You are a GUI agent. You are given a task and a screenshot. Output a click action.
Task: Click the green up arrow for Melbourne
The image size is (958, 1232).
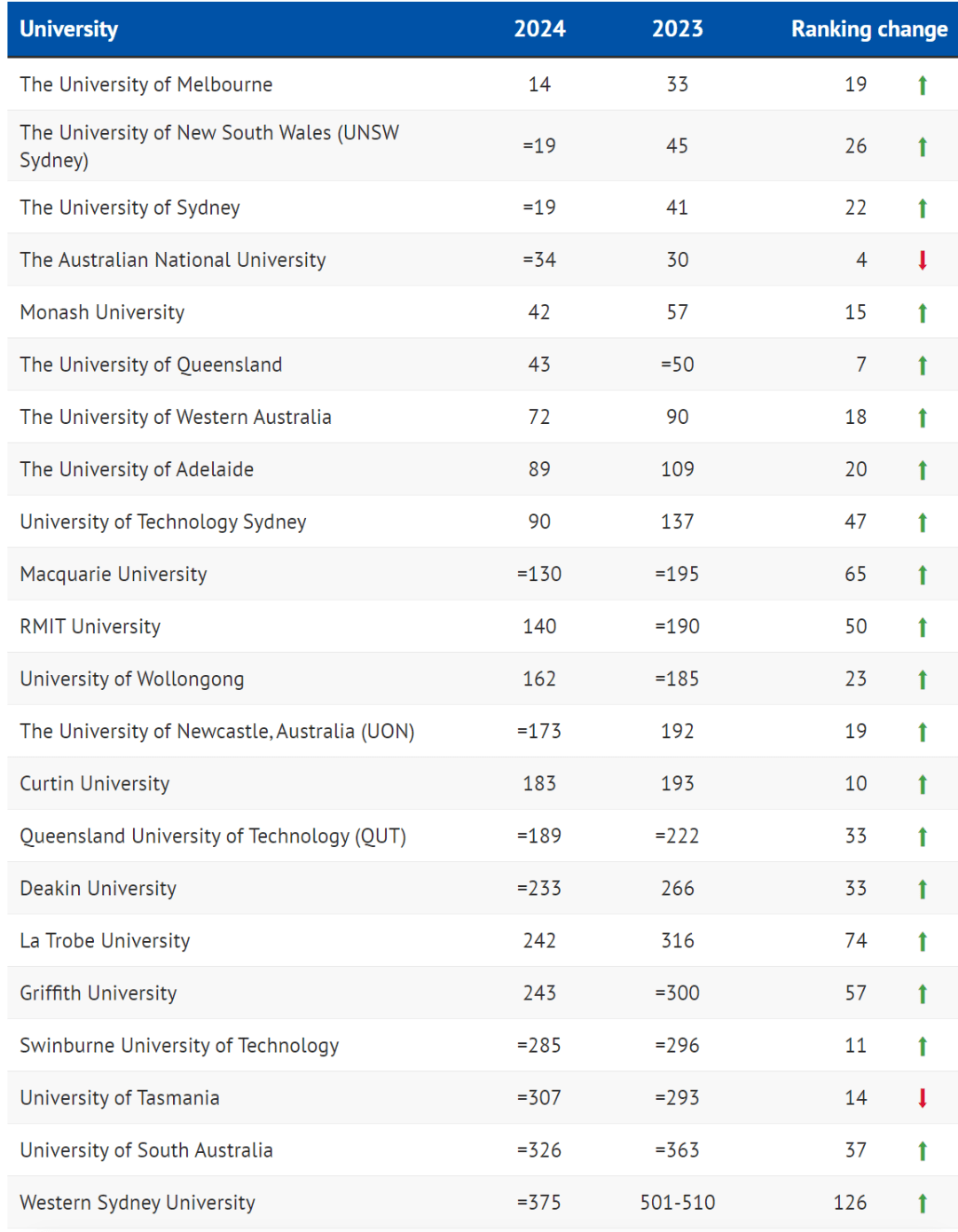(x=923, y=85)
